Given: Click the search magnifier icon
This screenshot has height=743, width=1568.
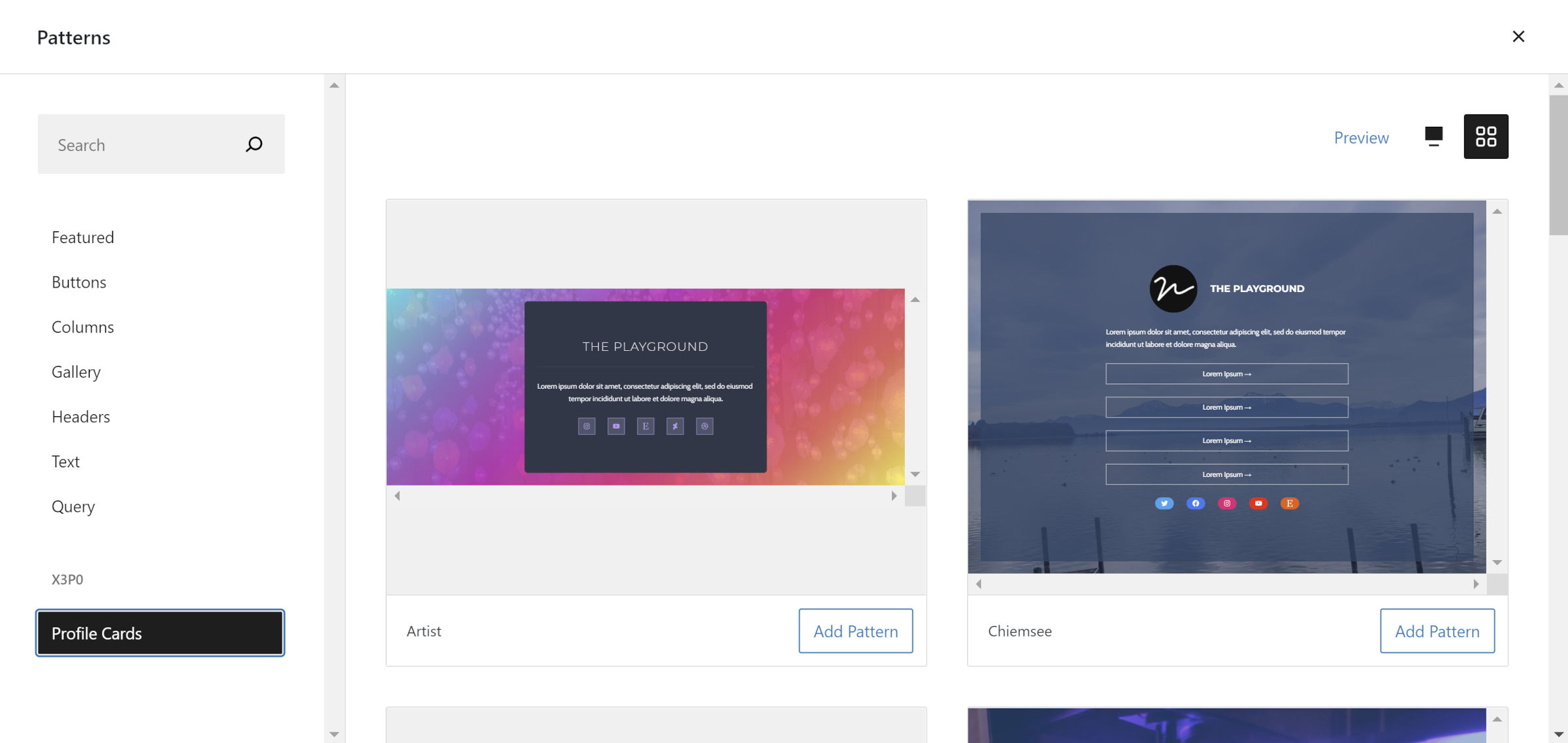Looking at the screenshot, I should coord(254,144).
